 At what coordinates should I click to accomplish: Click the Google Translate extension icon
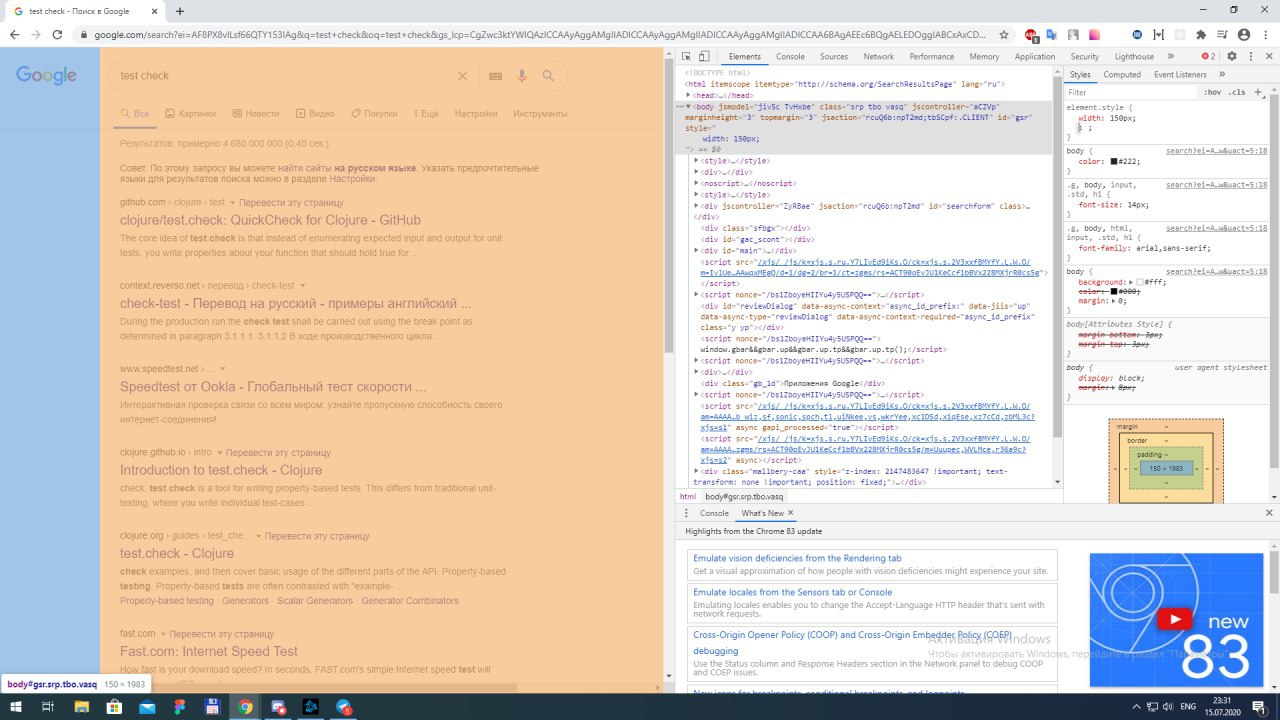(1053, 34)
